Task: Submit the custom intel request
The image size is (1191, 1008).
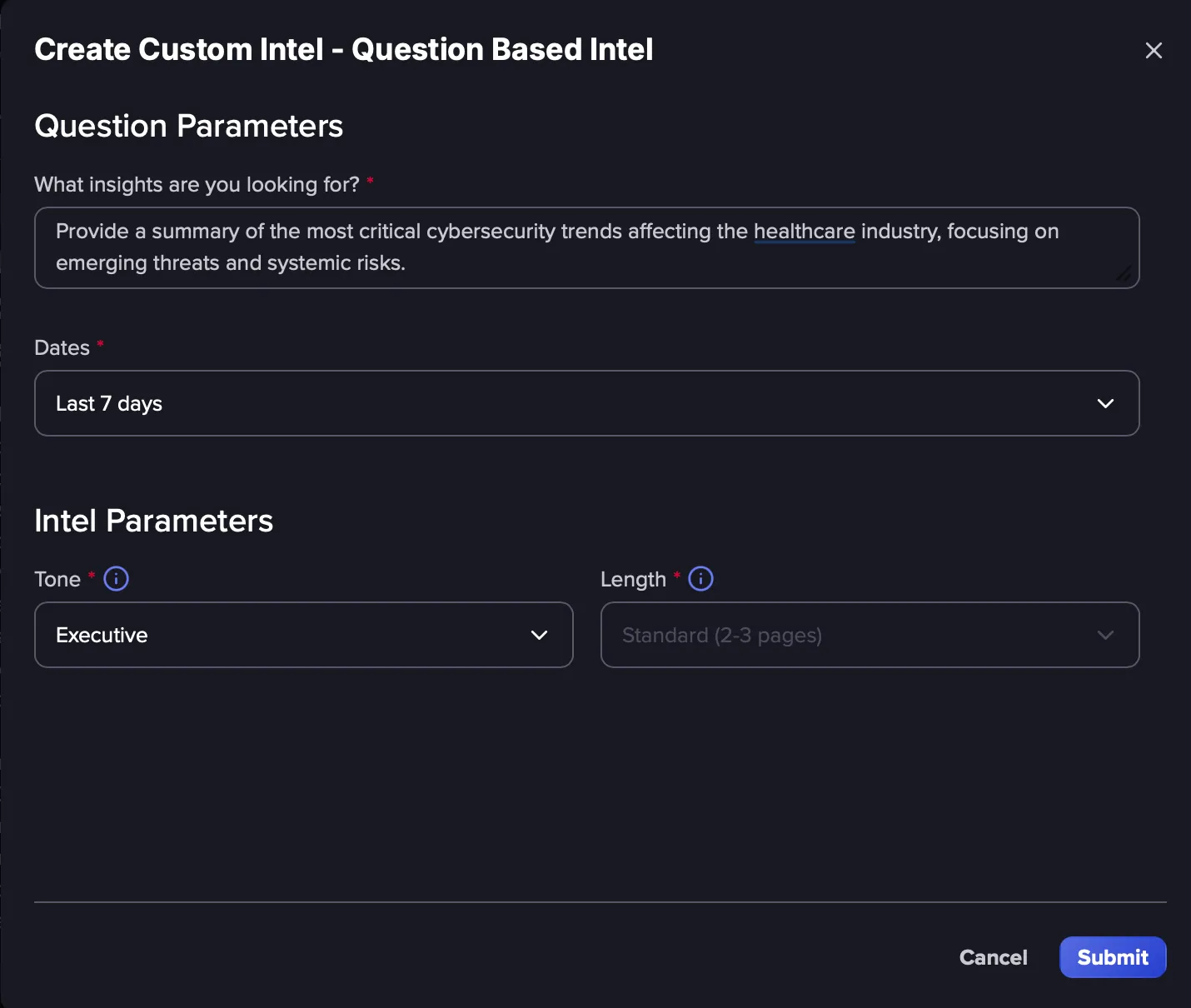Action: 1113,957
